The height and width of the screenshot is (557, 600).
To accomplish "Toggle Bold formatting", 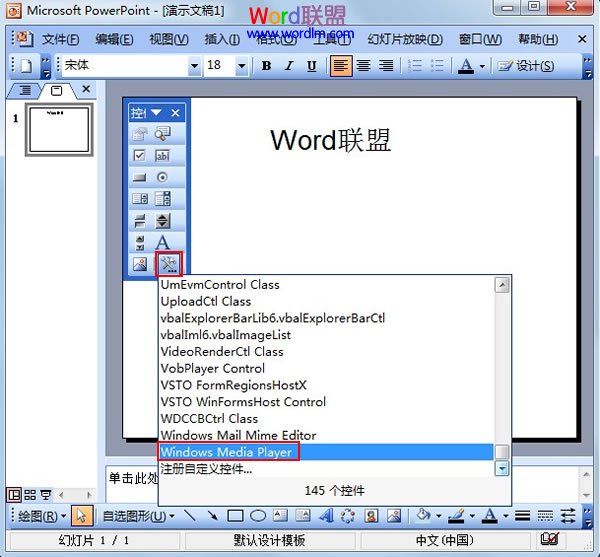I will (266, 66).
